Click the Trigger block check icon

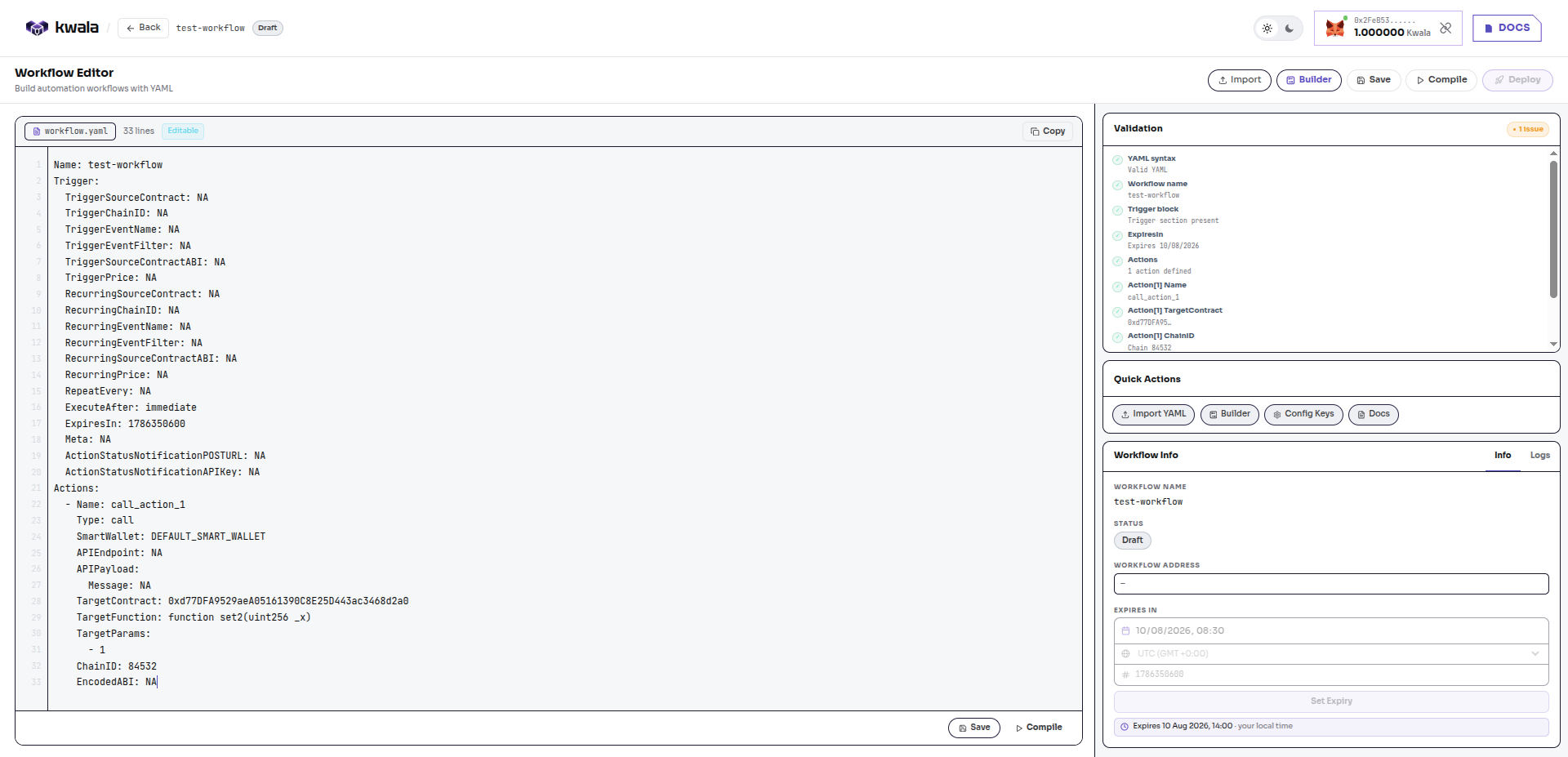coord(1117,211)
